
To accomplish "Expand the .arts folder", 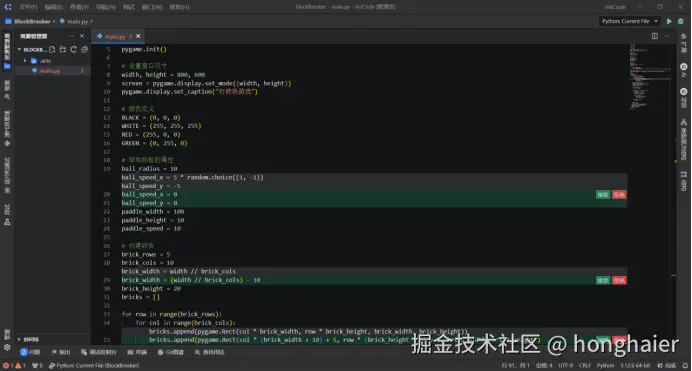I will tap(25, 61).
